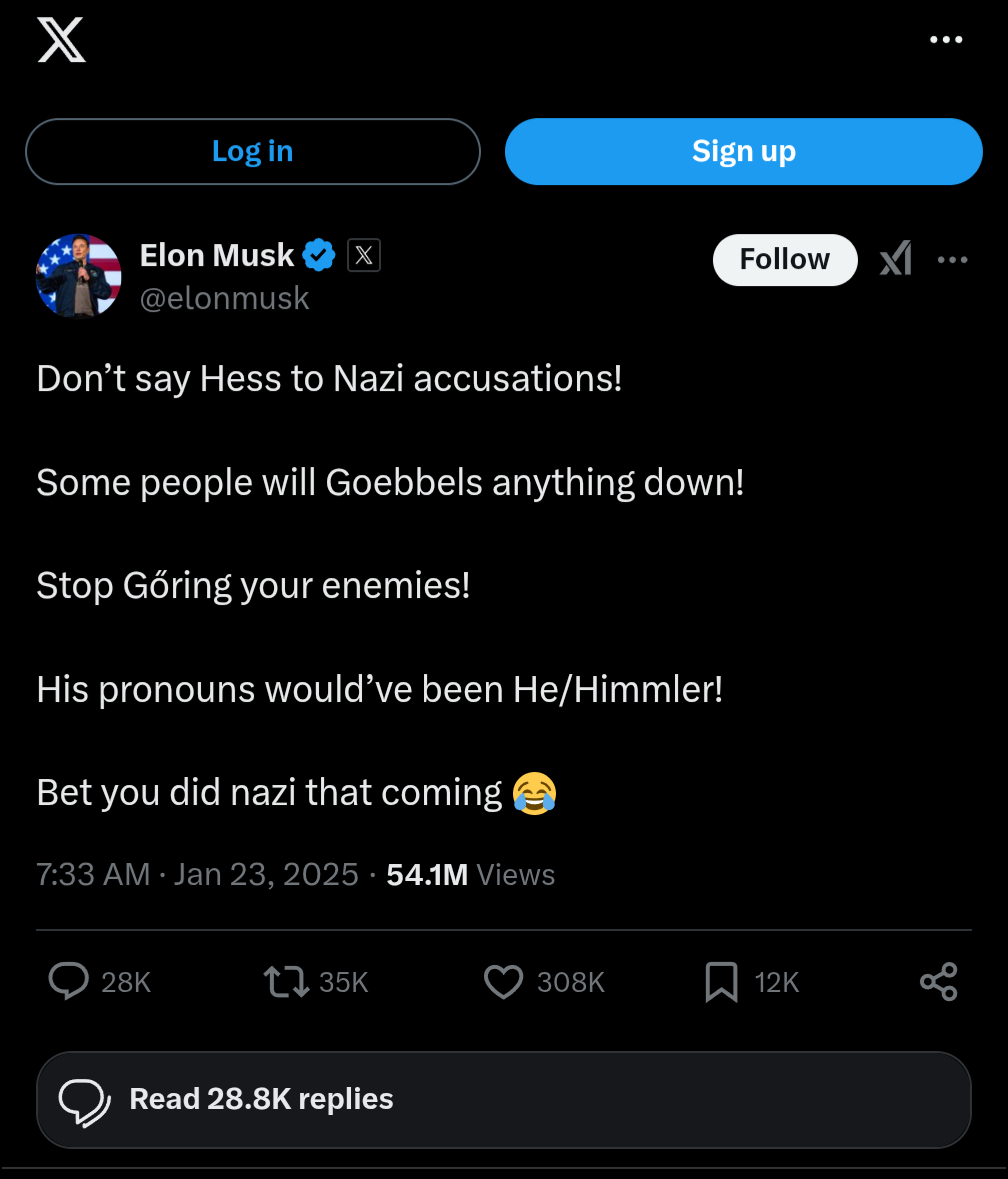
Task: Click the Grok icon next to Follow
Action: 895,260
